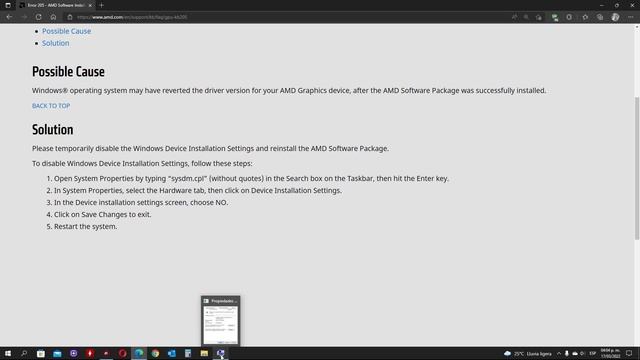The width and height of the screenshot is (640, 360).
Task: Open the browser home page
Action: point(53,17)
